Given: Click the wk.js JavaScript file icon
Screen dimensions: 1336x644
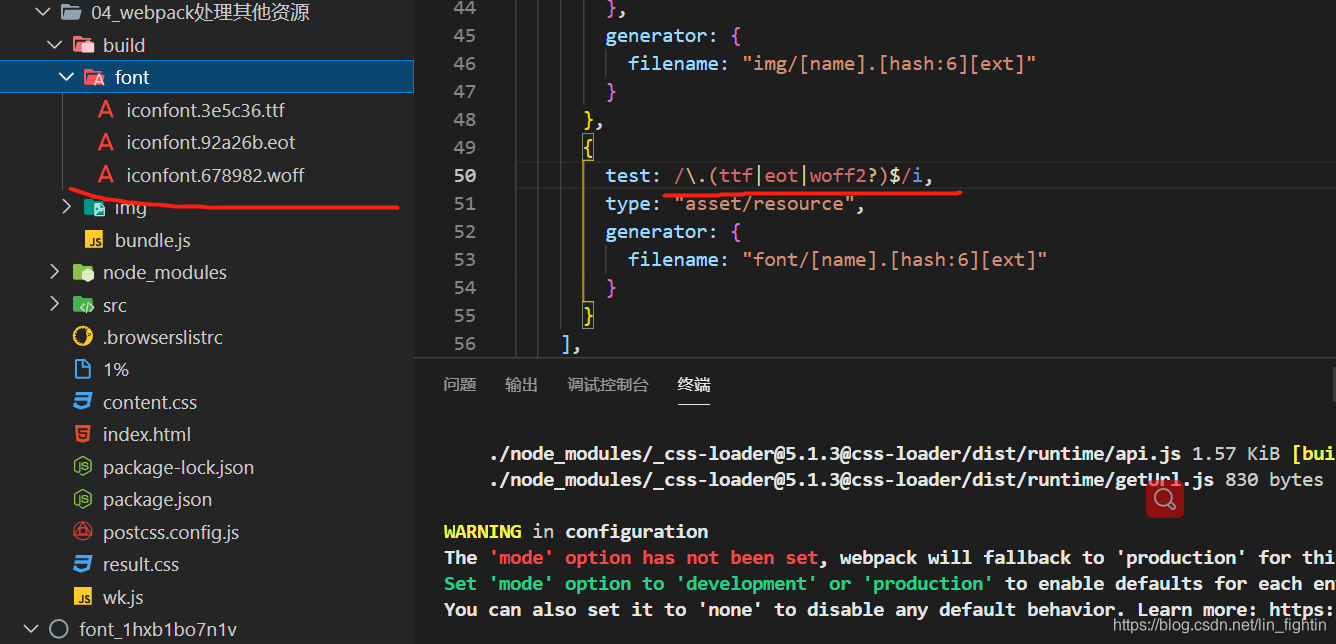Looking at the screenshot, I should (83, 597).
